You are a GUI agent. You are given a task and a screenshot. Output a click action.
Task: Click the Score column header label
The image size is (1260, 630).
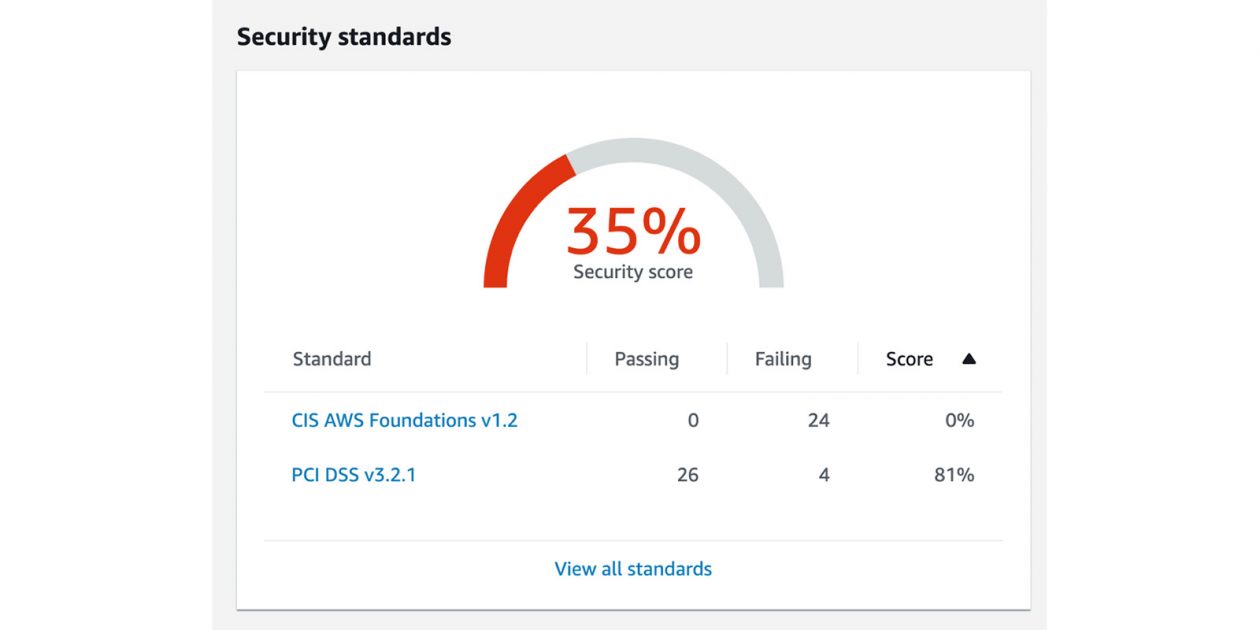[x=909, y=359]
